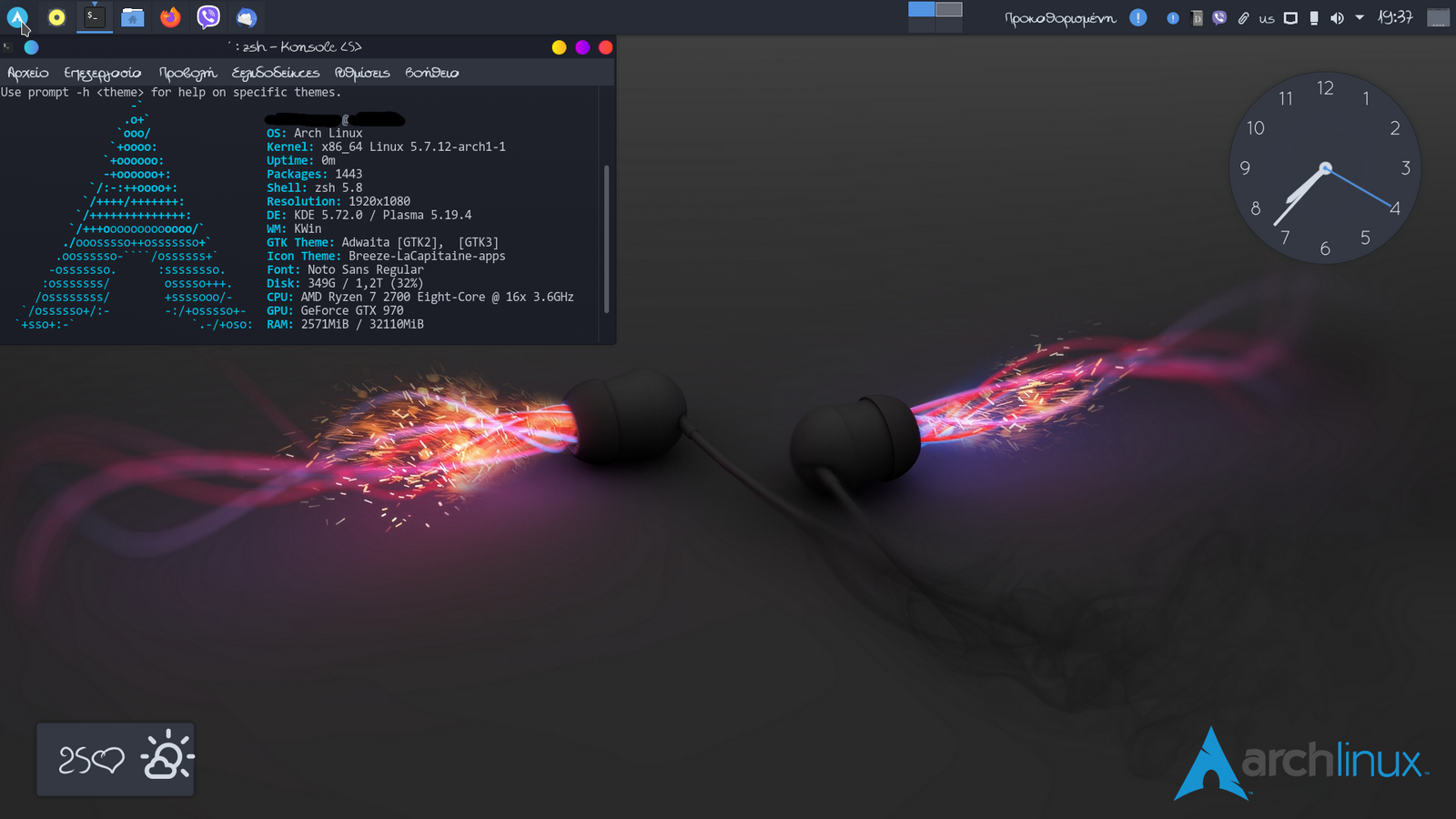Click the Konsole title bar text
This screenshot has width=1456, height=819.
tap(295, 47)
